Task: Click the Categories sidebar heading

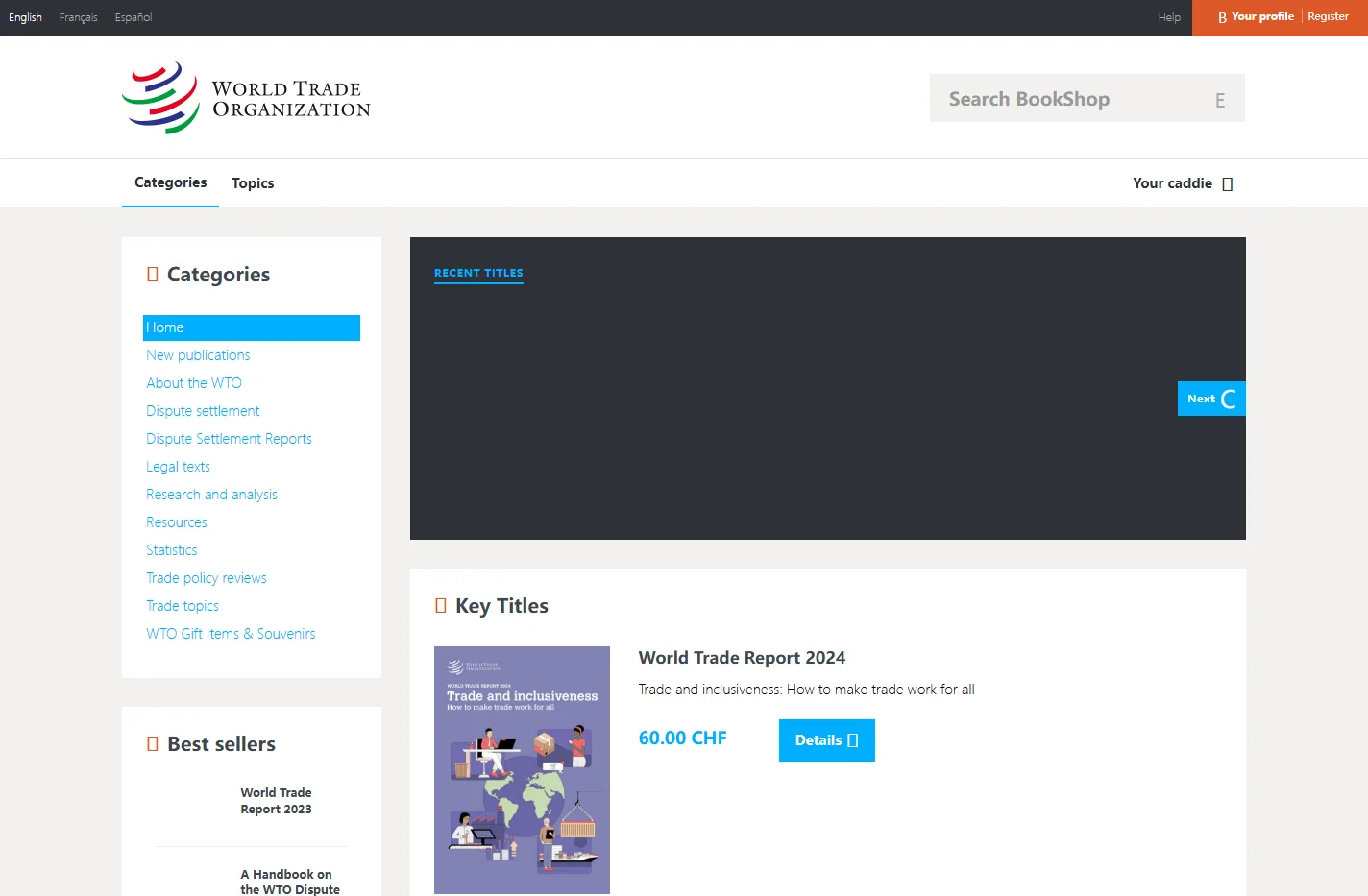Action: pos(218,275)
